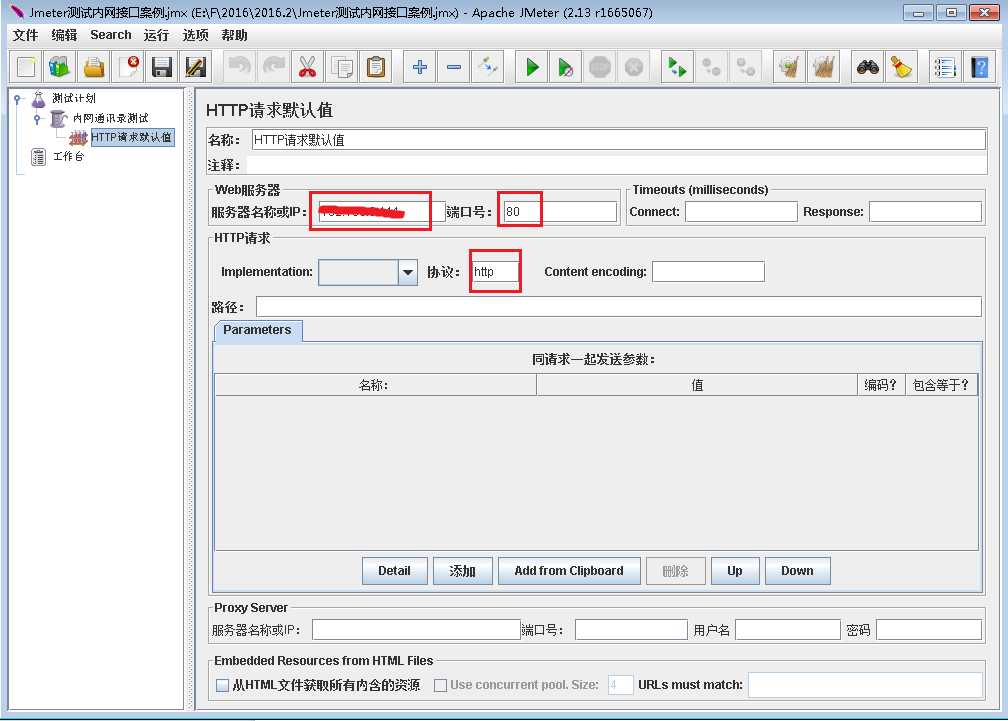This screenshot has width=1008, height=721.
Task: Click the Content encoding field
Action: [x=708, y=272]
